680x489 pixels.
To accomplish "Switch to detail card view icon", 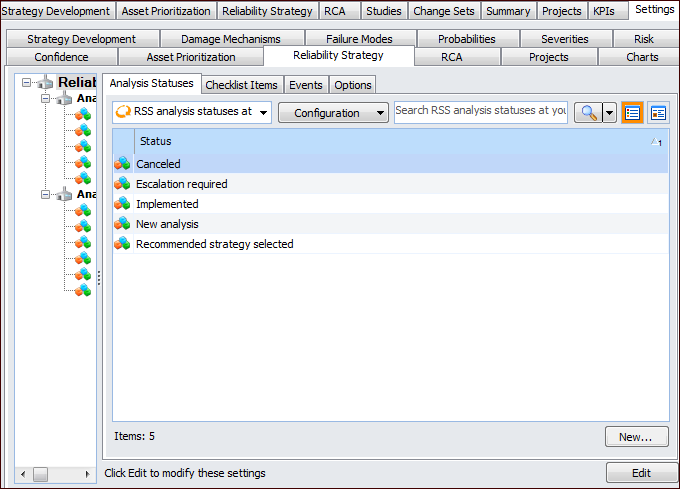I will (658, 113).
